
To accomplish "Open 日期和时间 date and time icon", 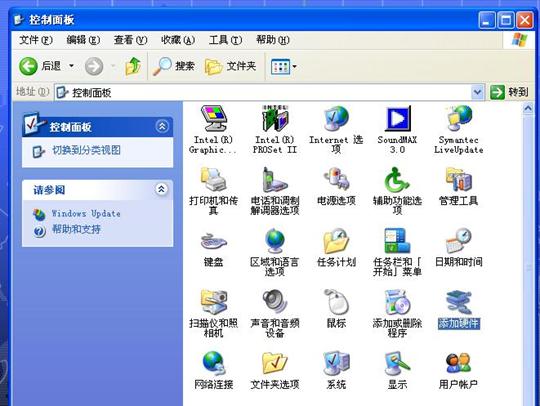I will click(x=458, y=248).
